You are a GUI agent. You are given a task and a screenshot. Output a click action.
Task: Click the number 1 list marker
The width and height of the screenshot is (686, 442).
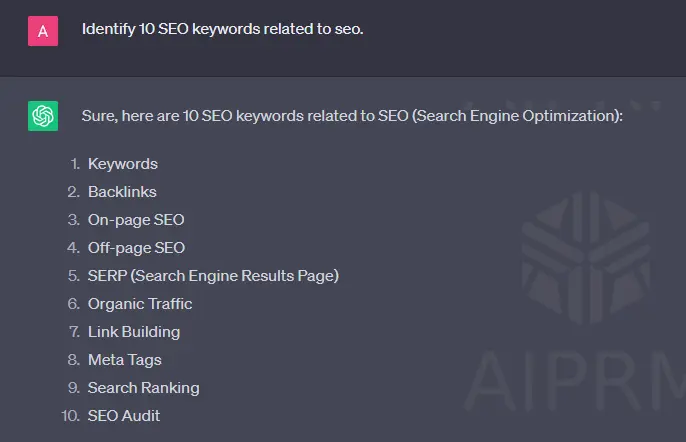[x=75, y=164]
